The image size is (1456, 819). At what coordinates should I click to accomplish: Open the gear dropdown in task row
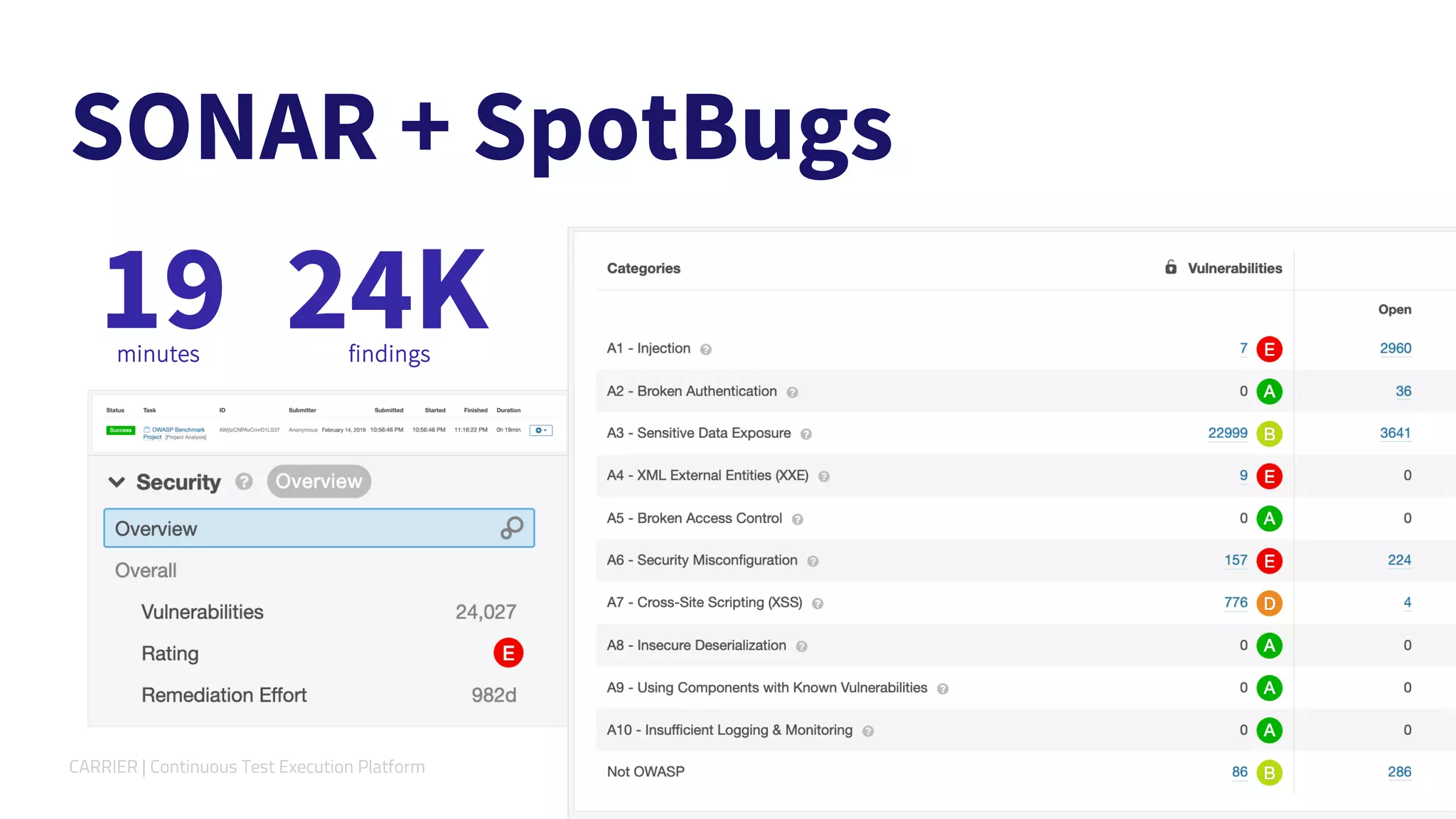coord(541,430)
